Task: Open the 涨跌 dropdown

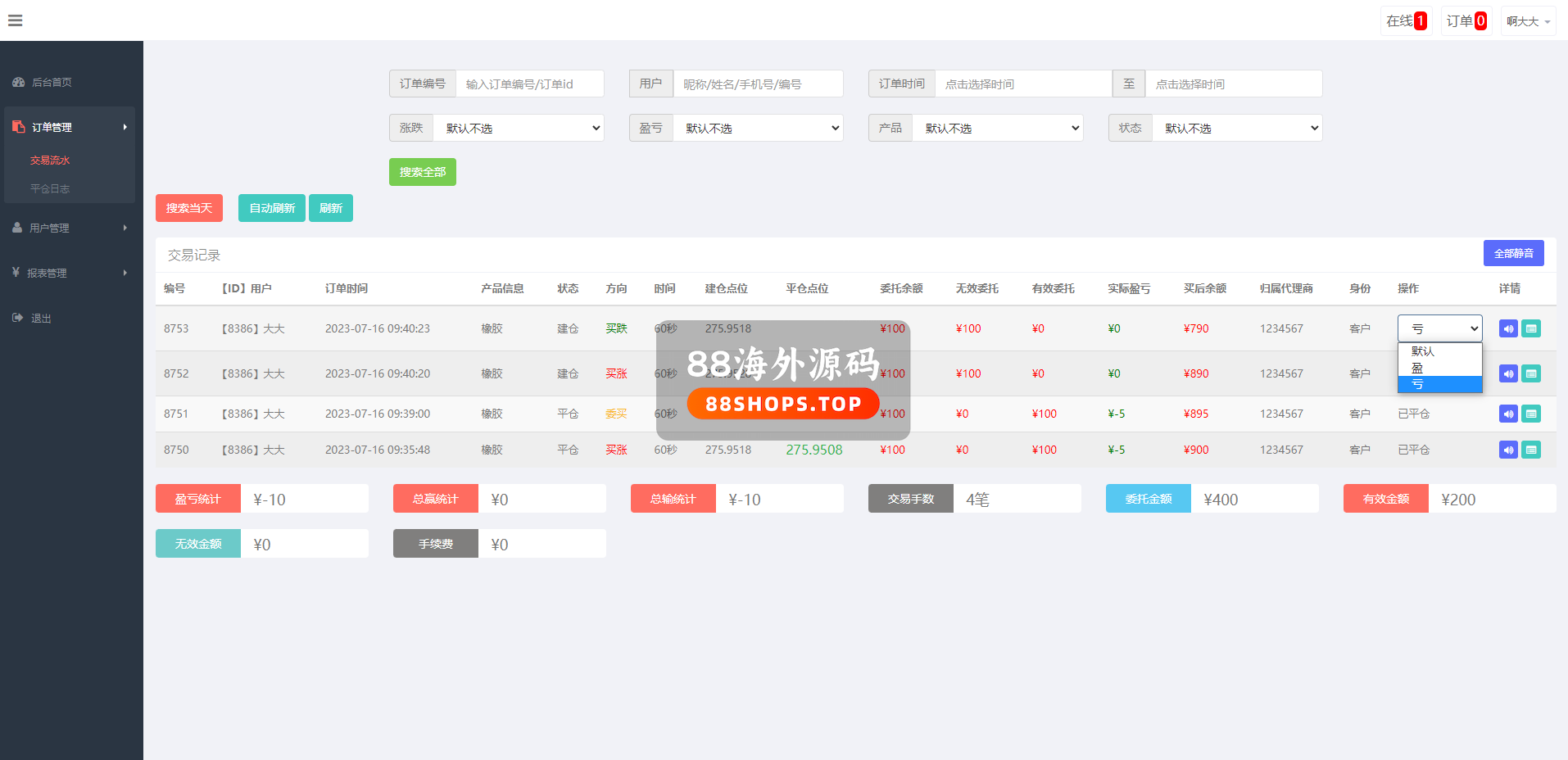Action: [518, 128]
